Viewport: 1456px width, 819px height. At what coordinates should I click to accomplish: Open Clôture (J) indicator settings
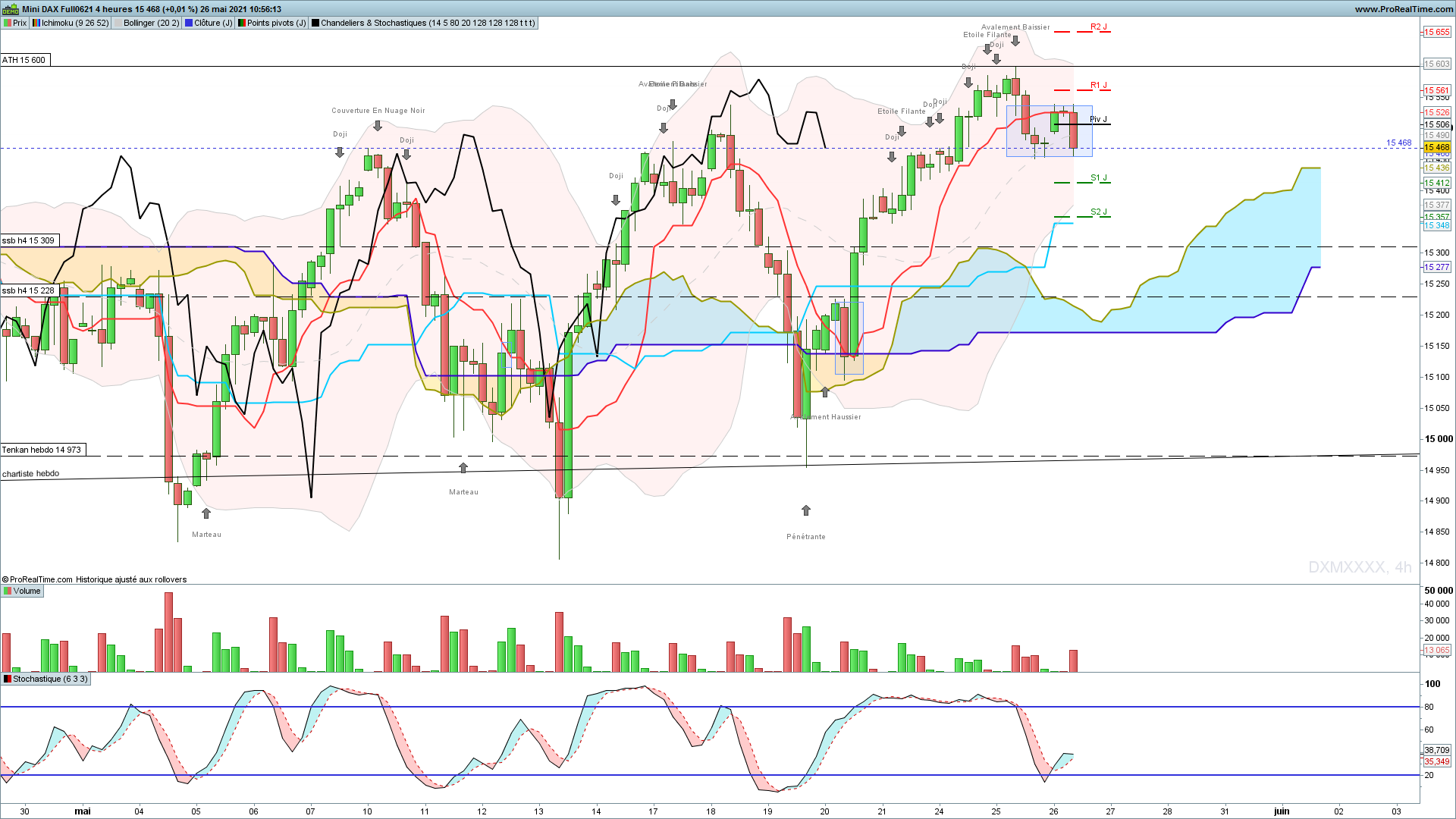[x=213, y=23]
